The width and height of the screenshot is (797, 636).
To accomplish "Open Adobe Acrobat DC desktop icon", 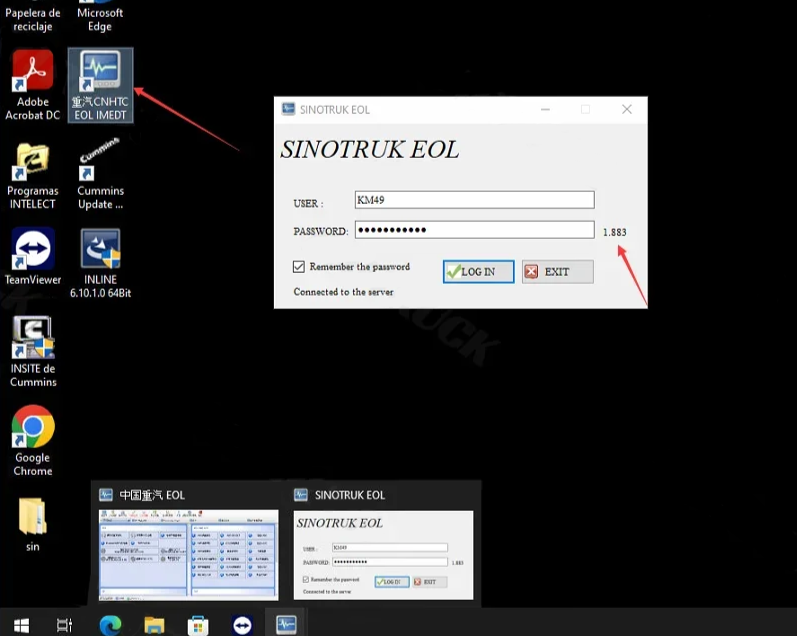I will pos(33,85).
